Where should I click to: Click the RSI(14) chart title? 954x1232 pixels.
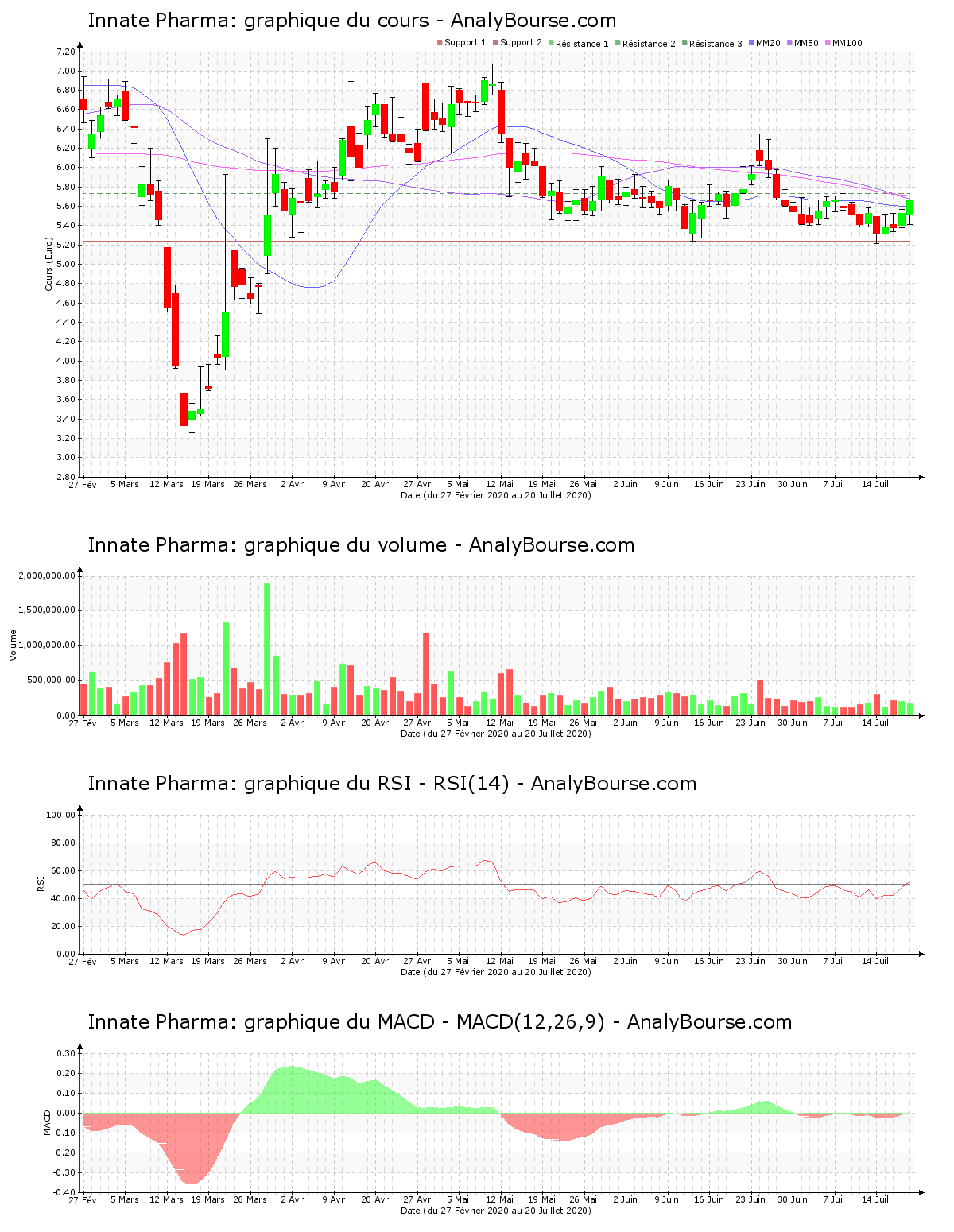tap(392, 784)
